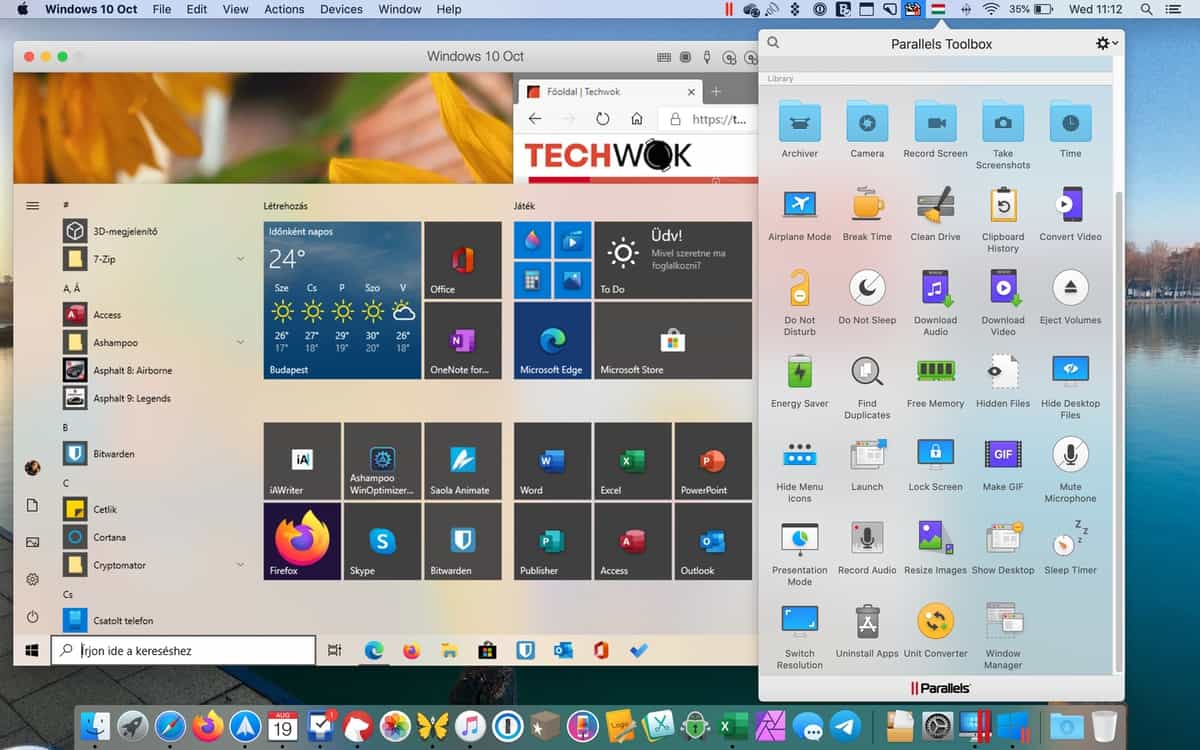The width and height of the screenshot is (1200, 750).
Task: Expand the Cryptomator folder in Start menu
Action: coord(240,565)
